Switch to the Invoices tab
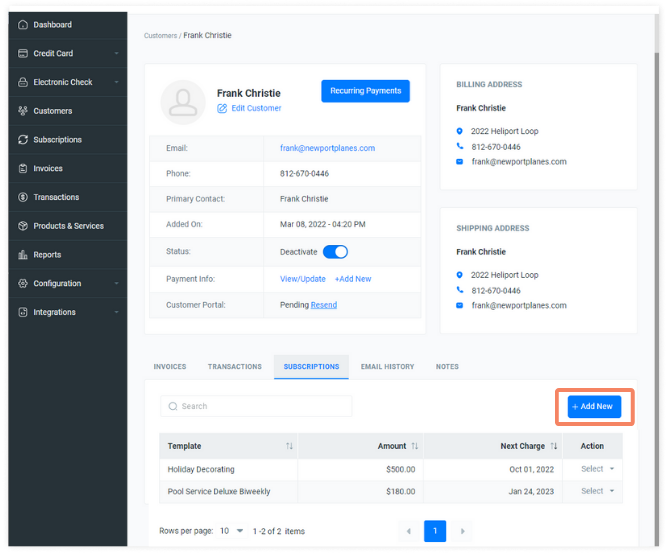Image resolution: width=668 pixels, height=553 pixels. point(170,367)
